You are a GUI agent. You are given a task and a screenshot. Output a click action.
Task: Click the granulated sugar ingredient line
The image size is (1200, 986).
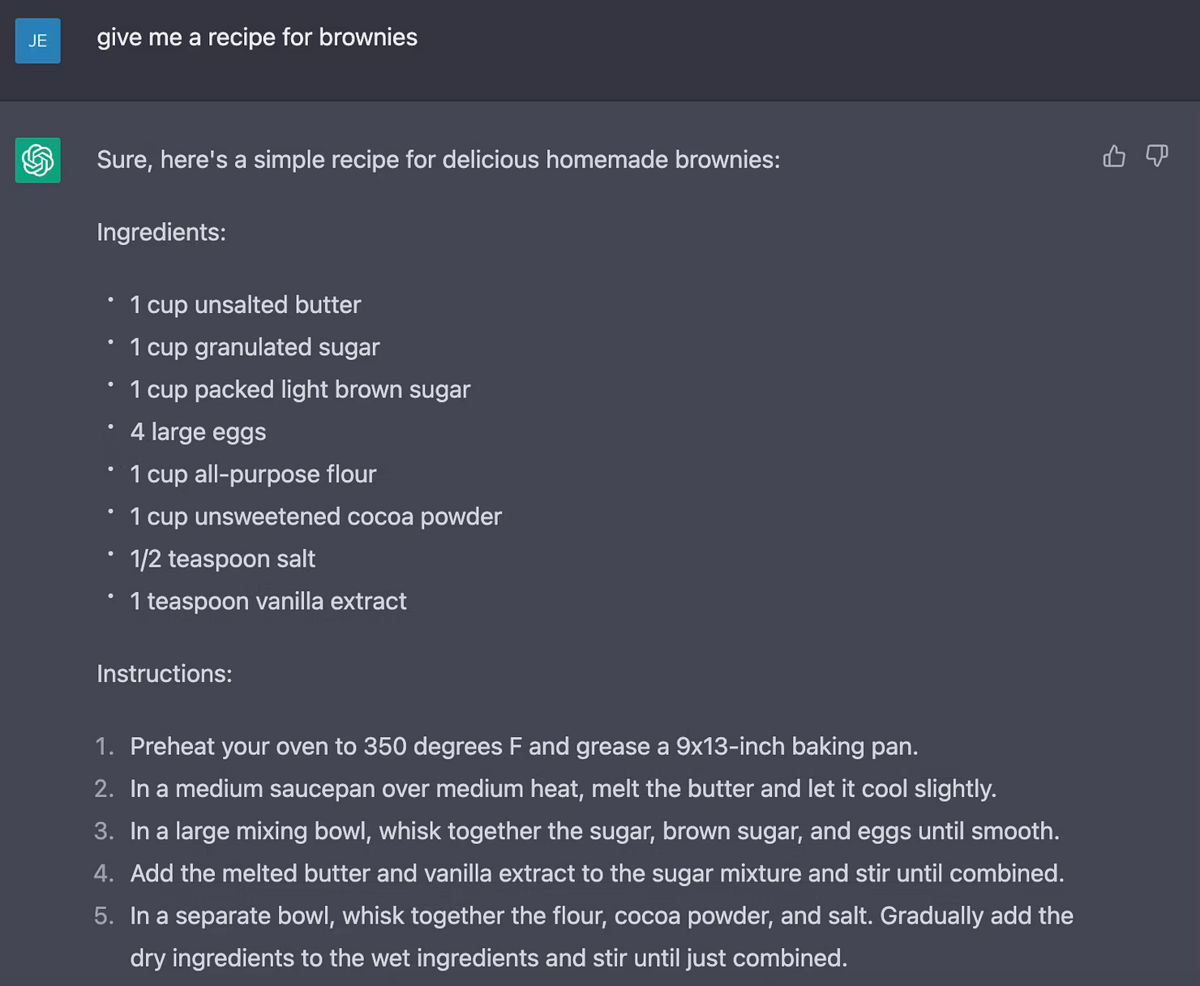click(254, 347)
